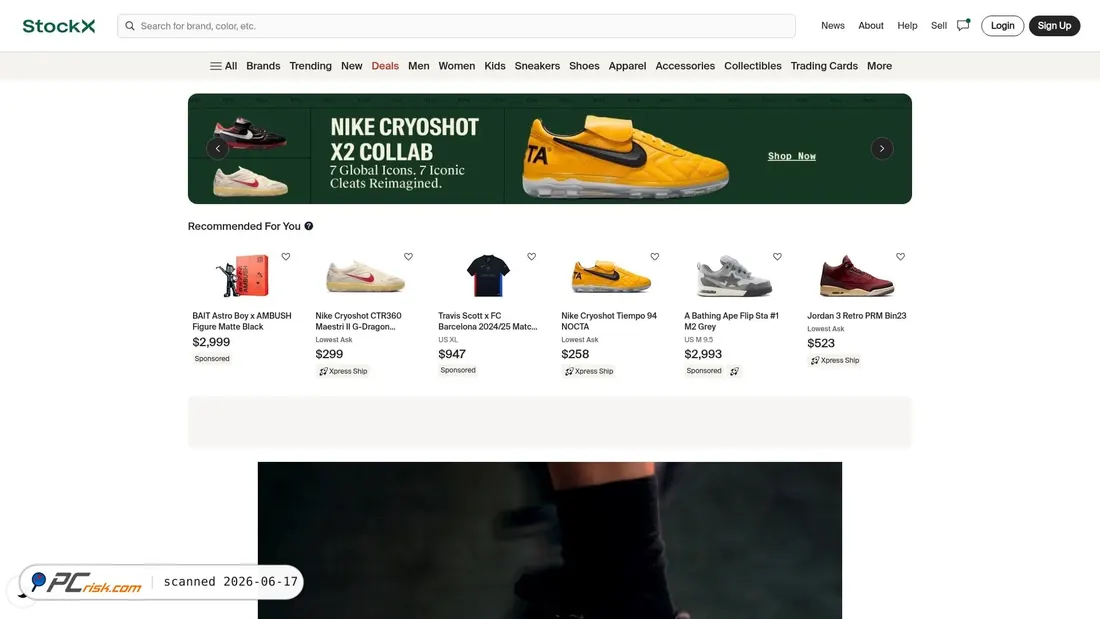Open the Collectibles category

click(x=753, y=66)
